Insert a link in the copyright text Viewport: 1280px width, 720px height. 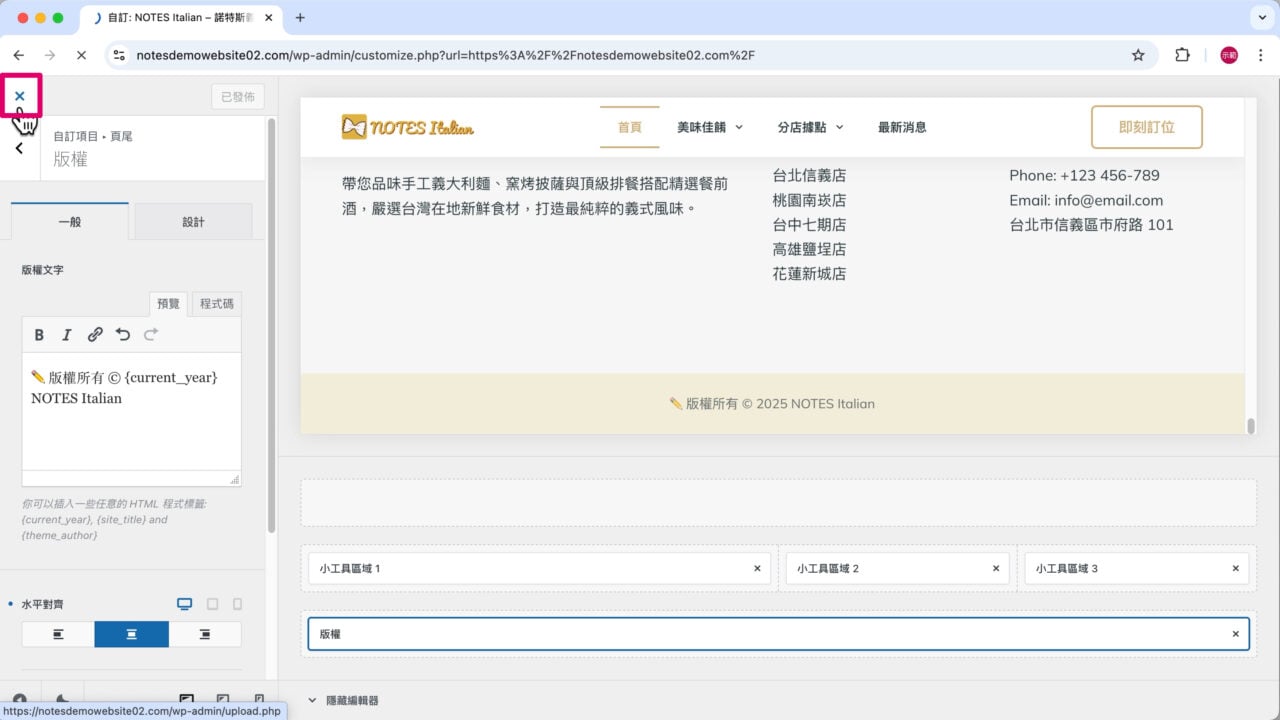tap(95, 335)
